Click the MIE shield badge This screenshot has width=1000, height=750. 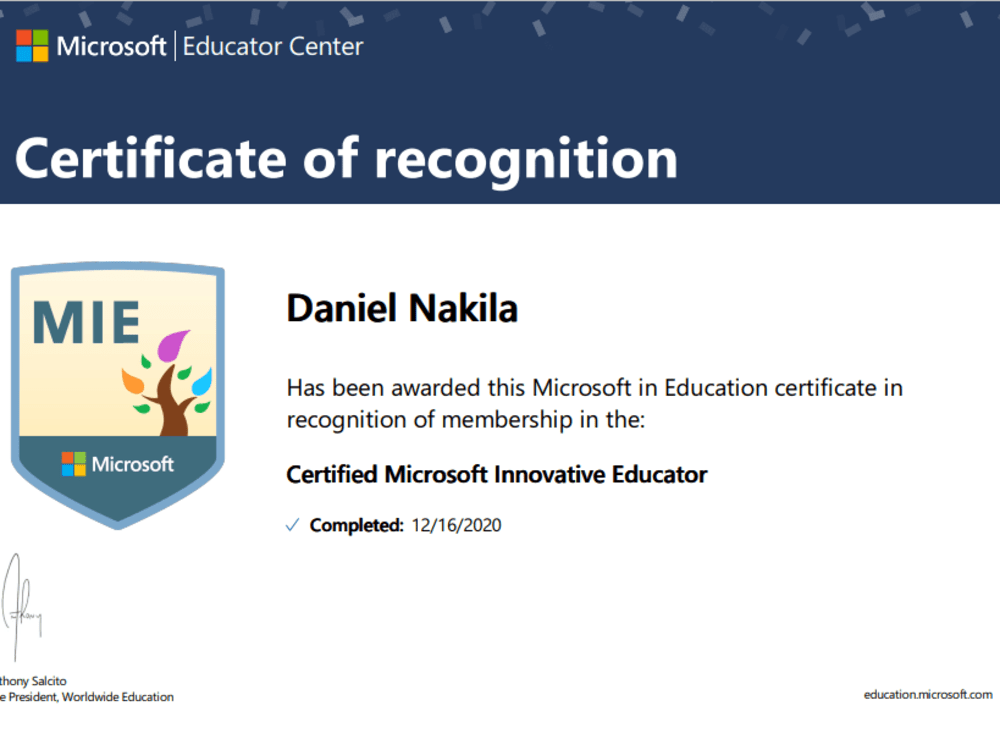118,395
